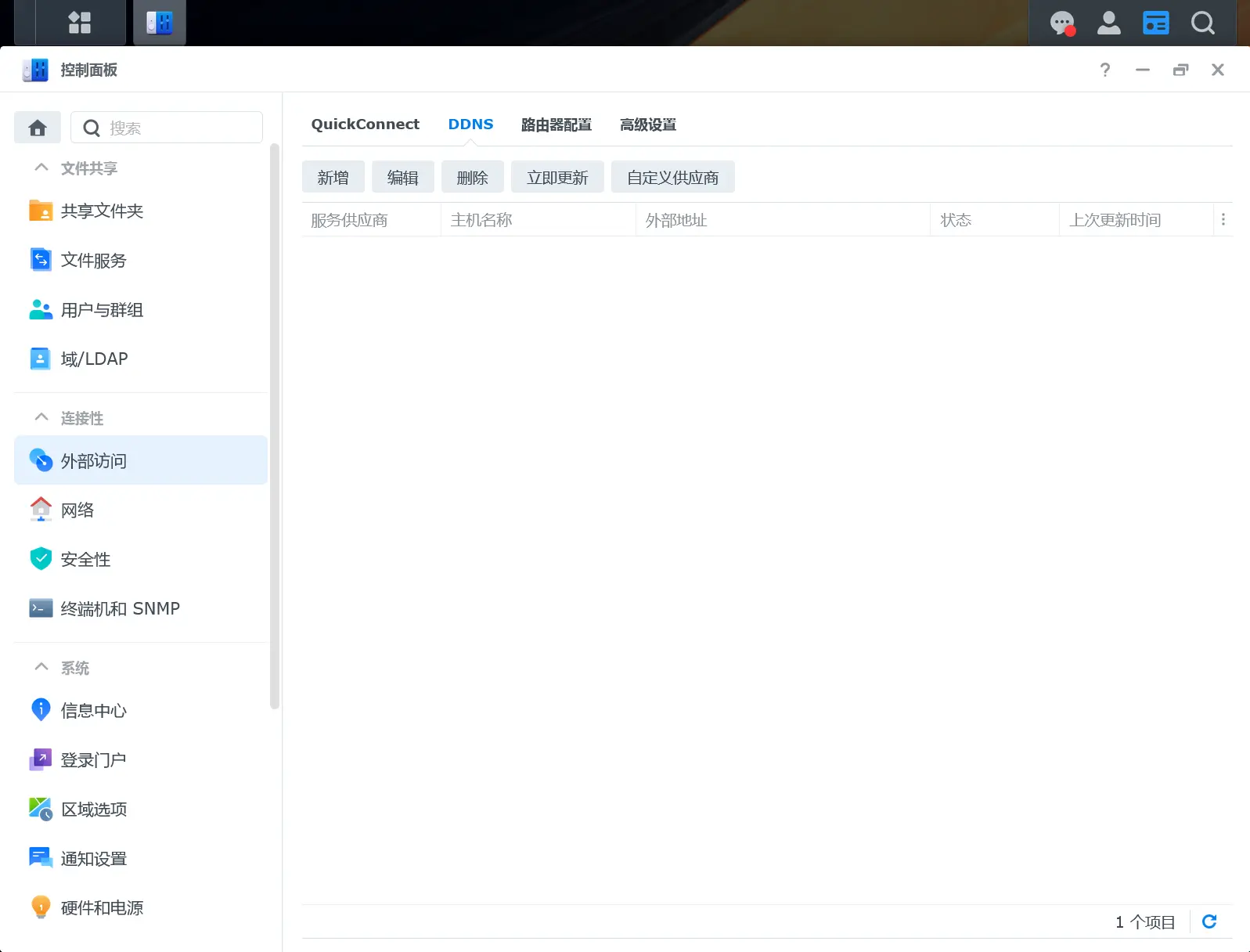Sort by the 服务供应商 column header

coord(371,220)
